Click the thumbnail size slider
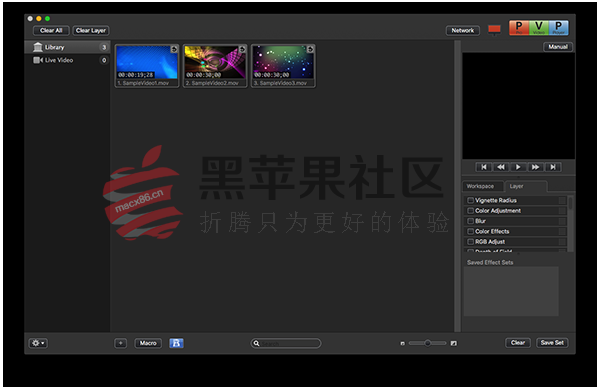 (427, 343)
